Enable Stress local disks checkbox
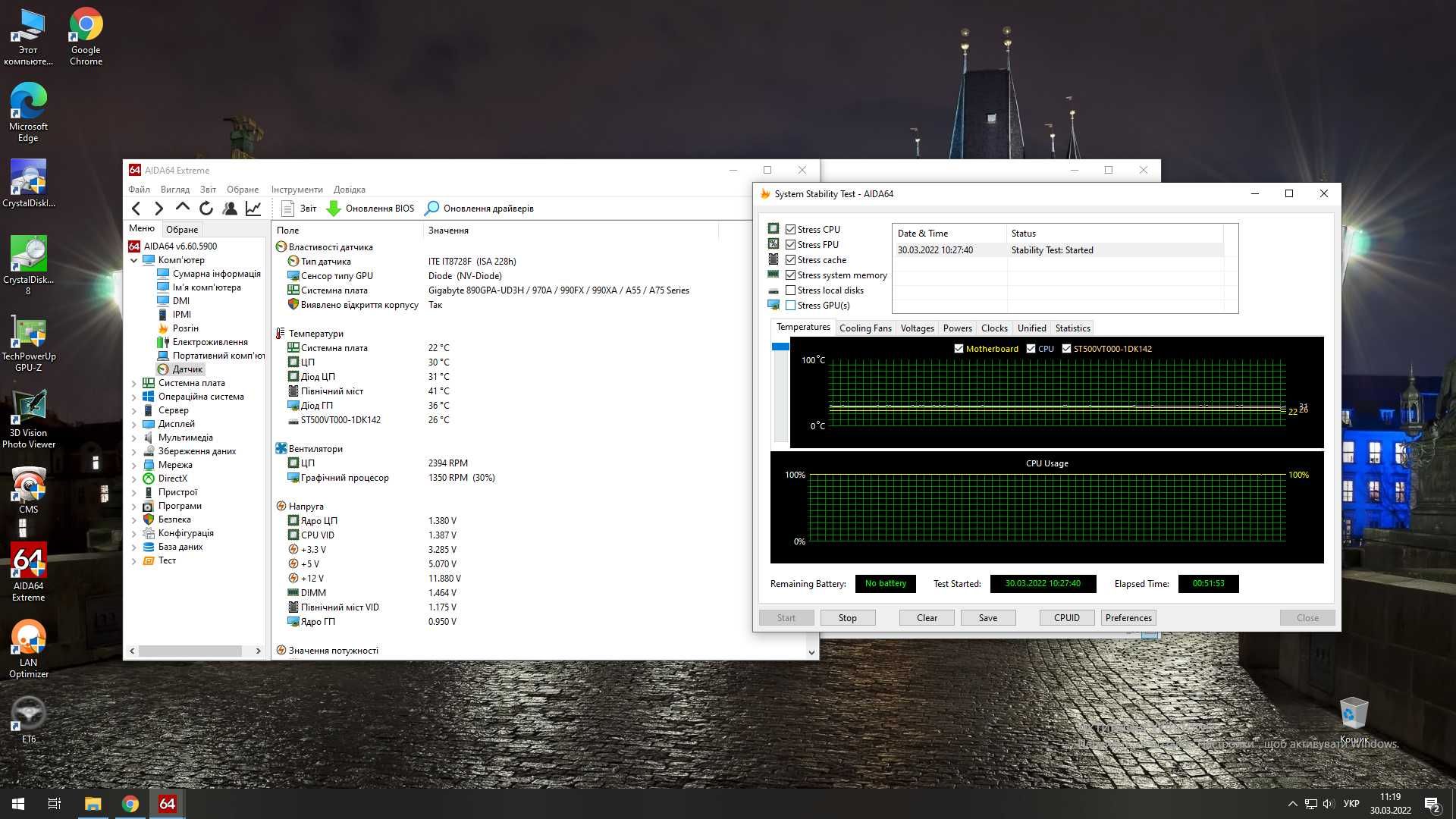1456x819 pixels. point(791,290)
